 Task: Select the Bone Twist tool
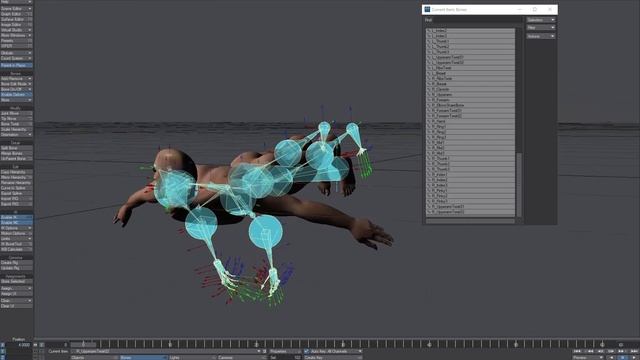16,124
